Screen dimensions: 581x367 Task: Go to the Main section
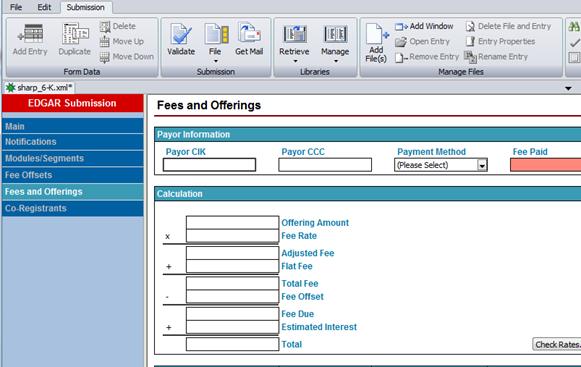[73, 126]
